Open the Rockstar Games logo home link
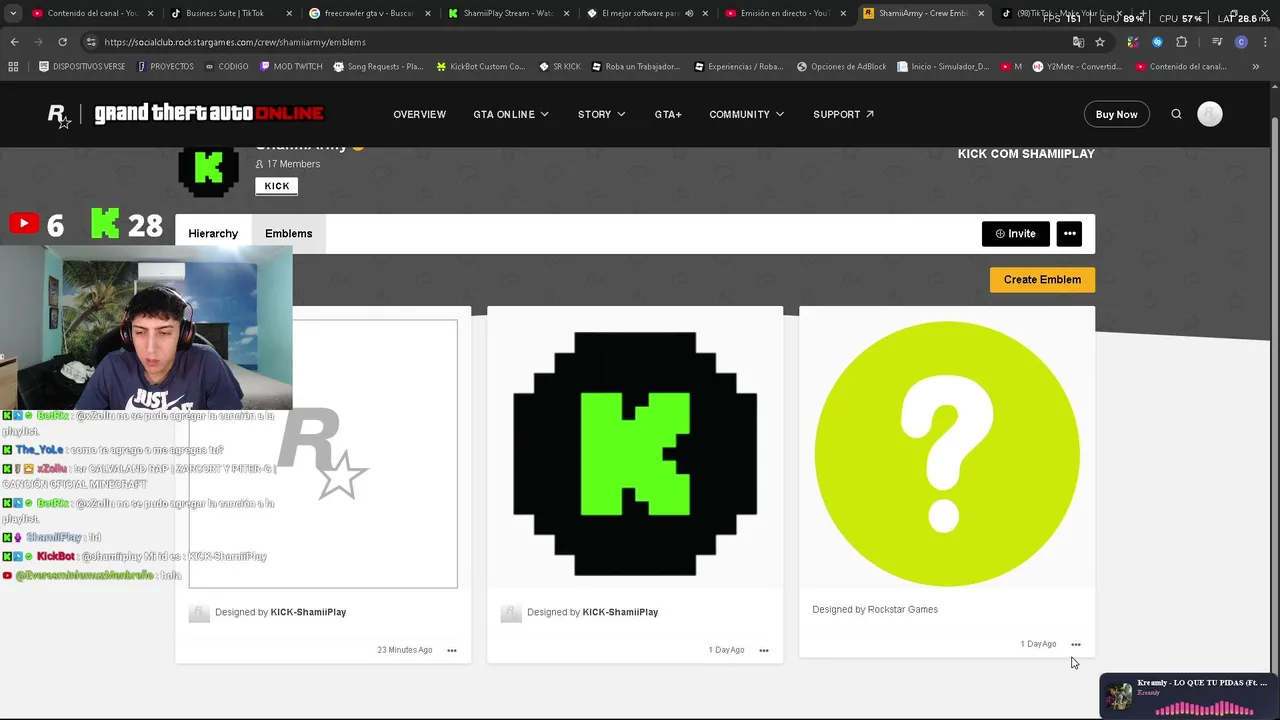This screenshot has width=1280, height=720. 60,115
